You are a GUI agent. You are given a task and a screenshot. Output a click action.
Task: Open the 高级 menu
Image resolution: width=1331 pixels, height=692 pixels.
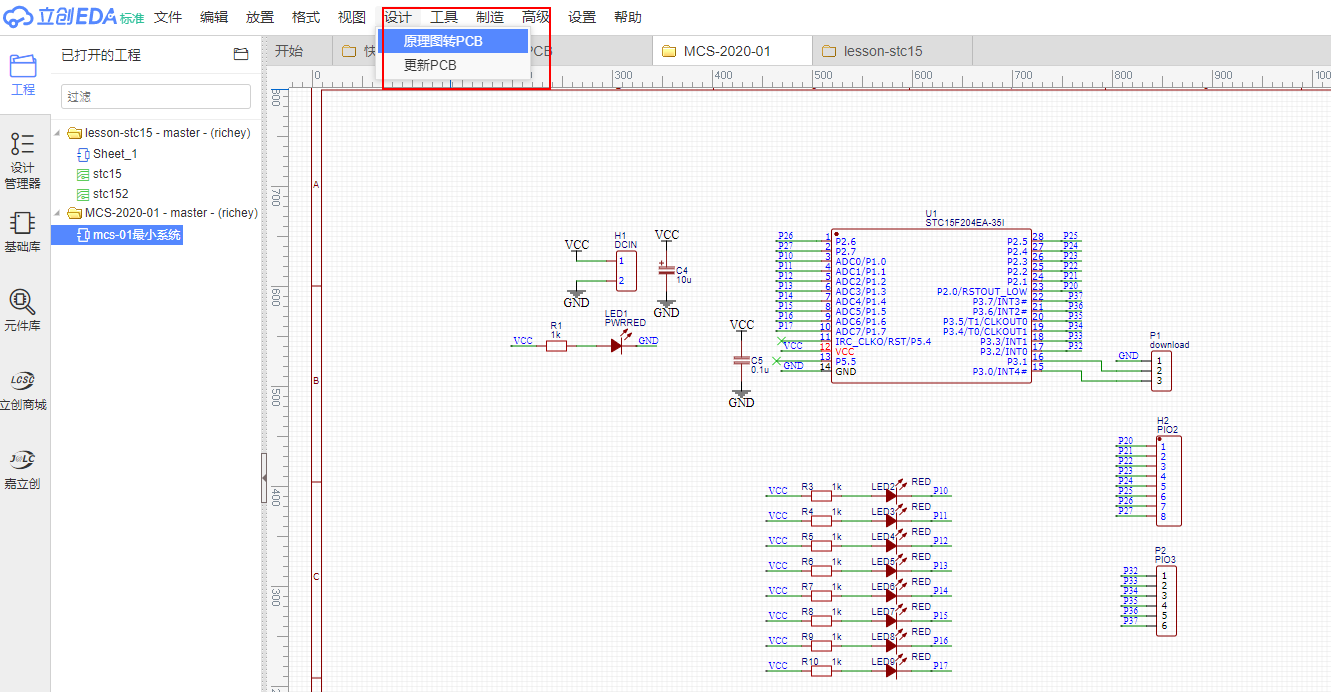[536, 17]
